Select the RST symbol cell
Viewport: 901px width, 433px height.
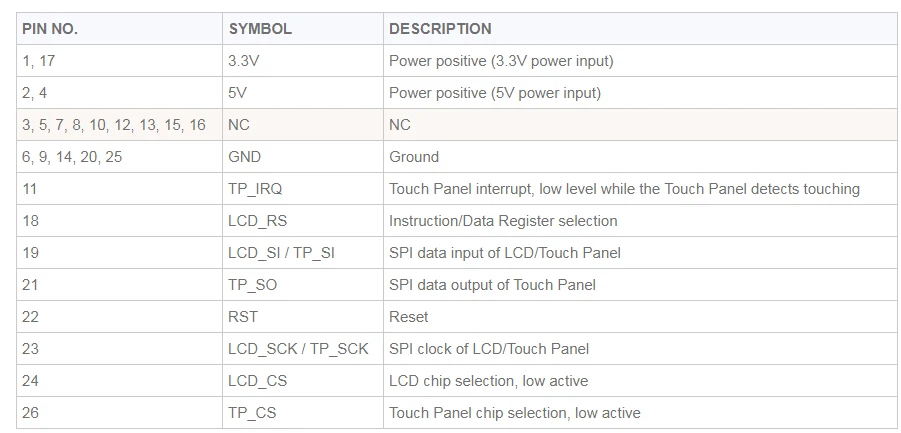click(x=303, y=317)
